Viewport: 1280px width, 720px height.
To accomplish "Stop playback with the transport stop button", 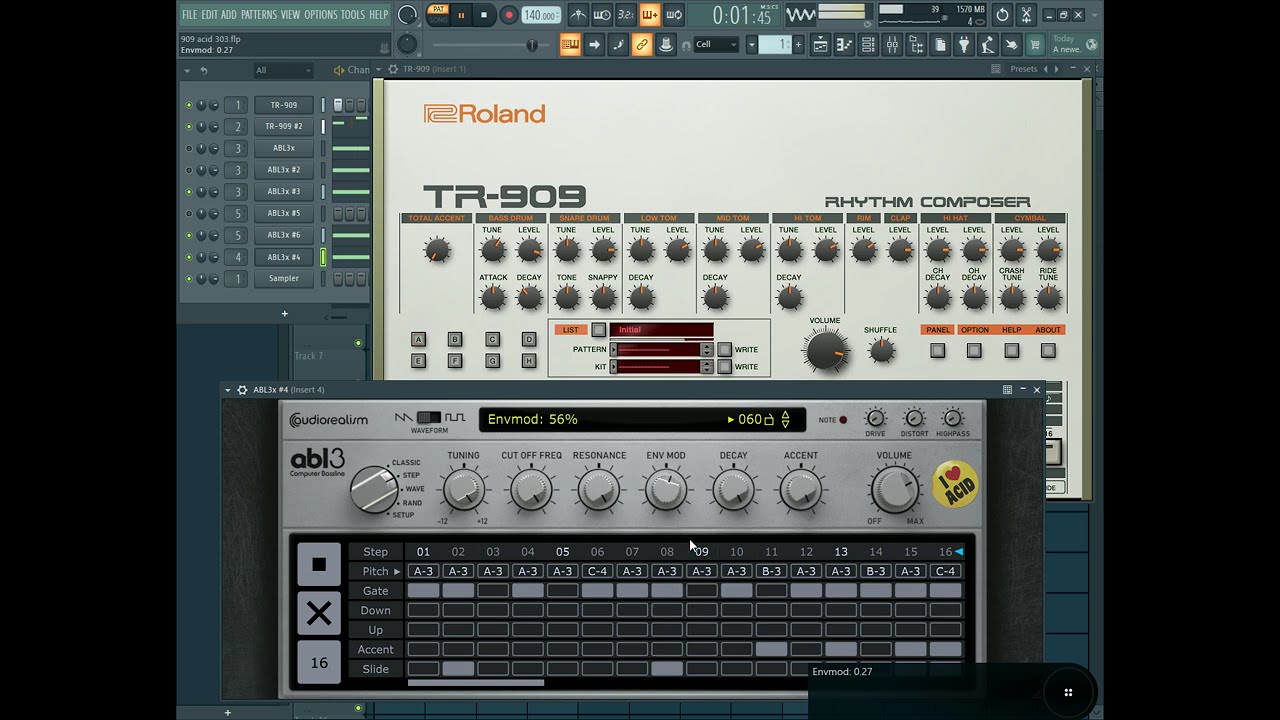I will point(484,15).
